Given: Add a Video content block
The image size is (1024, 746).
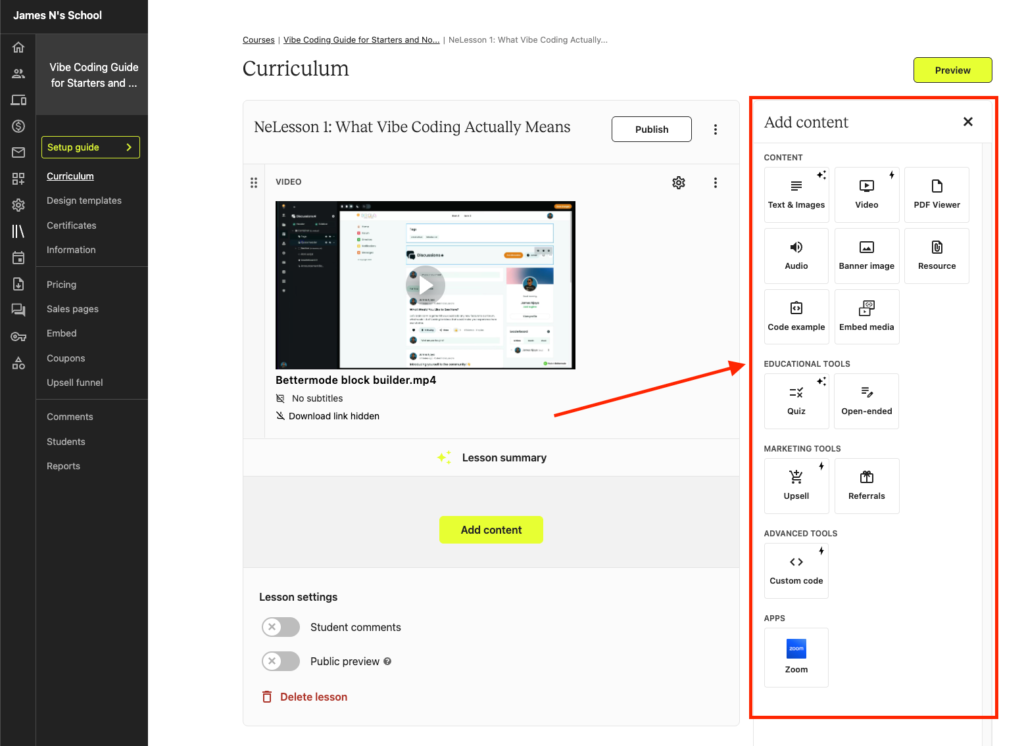Looking at the screenshot, I should (866, 194).
